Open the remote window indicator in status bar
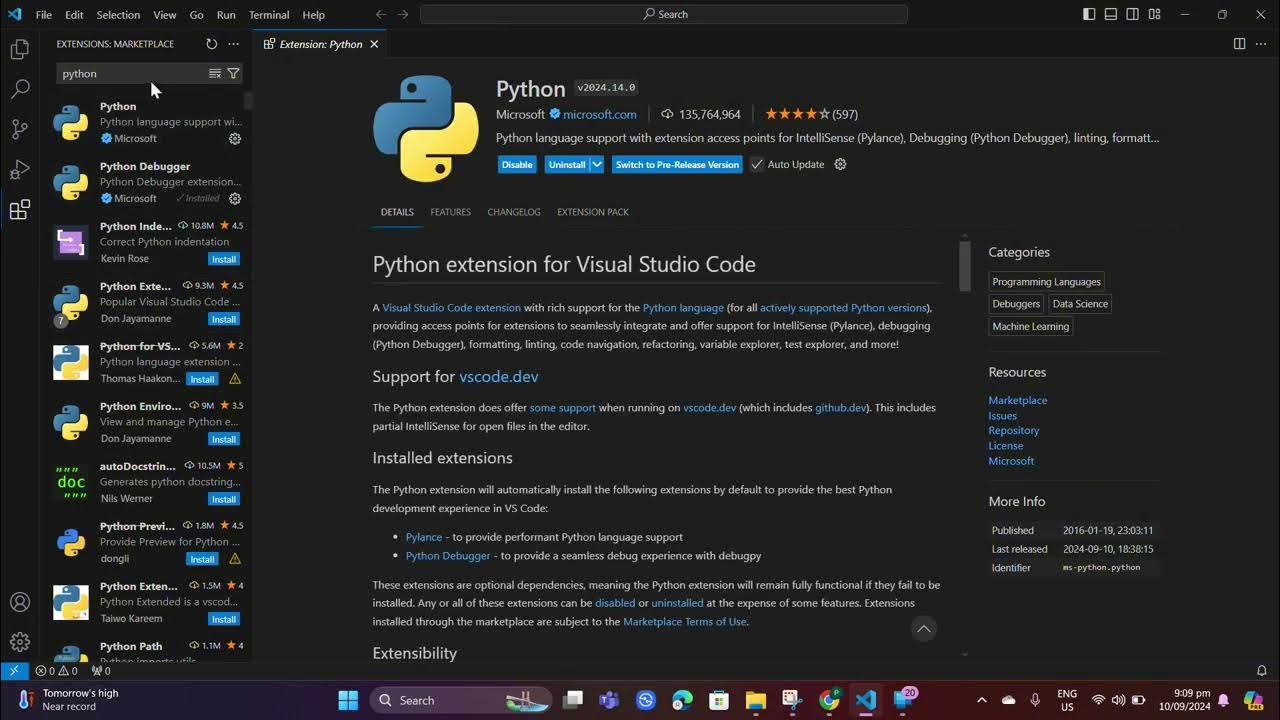Viewport: 1280px width, 720px height. point(14,671)
